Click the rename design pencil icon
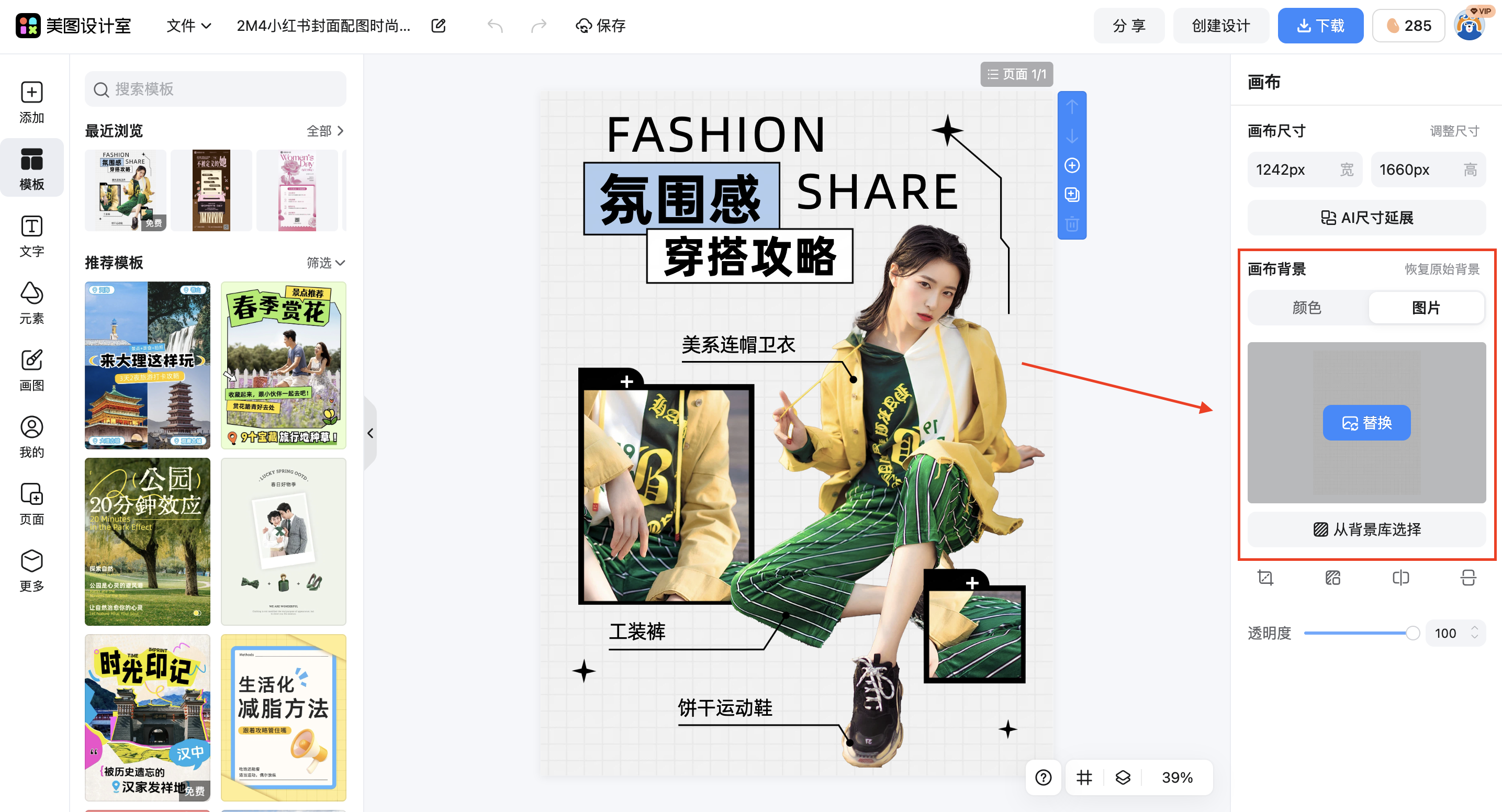 coord(439,26)
